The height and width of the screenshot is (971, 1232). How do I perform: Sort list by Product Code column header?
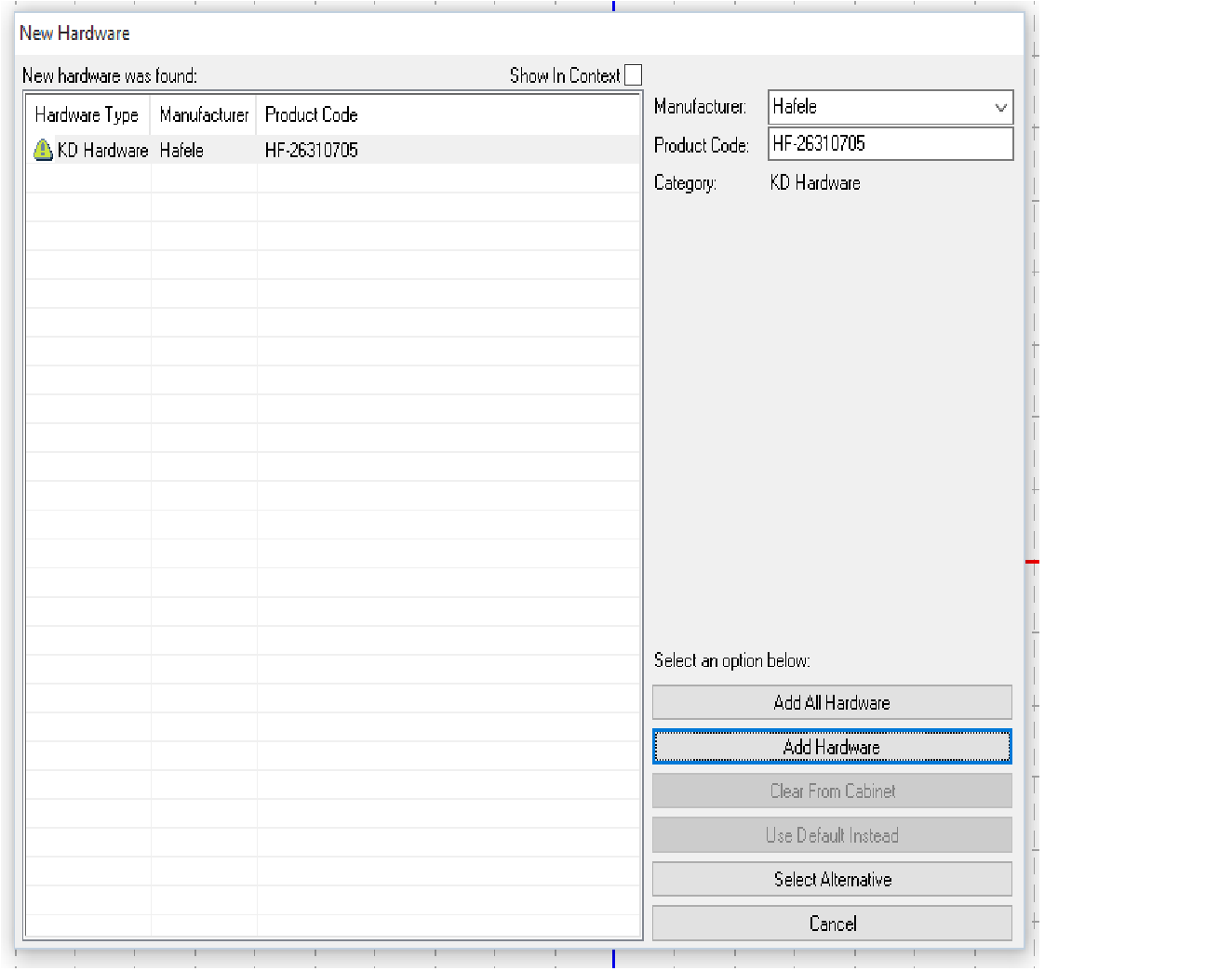pos(312,115)
